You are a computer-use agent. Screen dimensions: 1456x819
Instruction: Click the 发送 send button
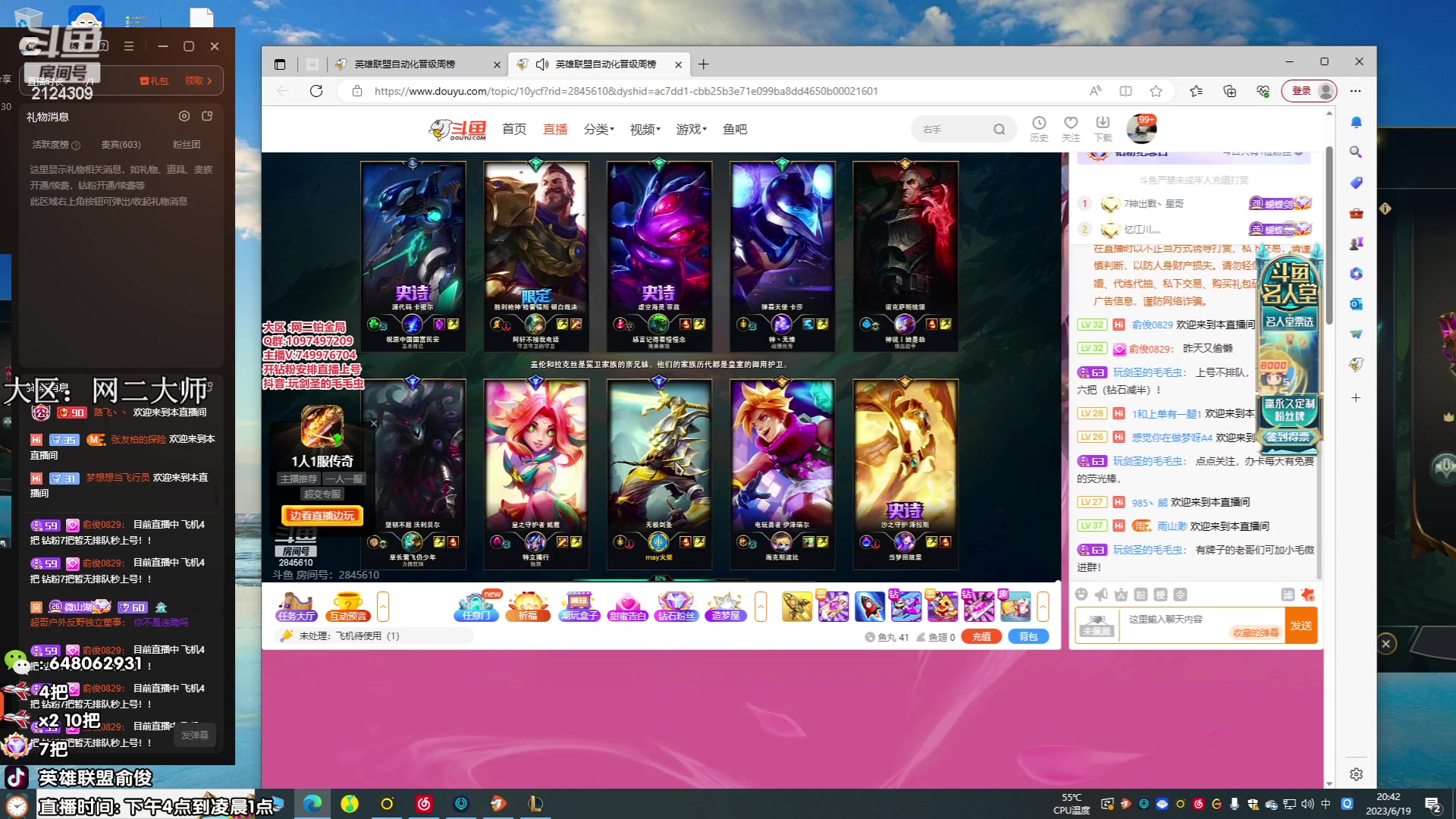1301,626
